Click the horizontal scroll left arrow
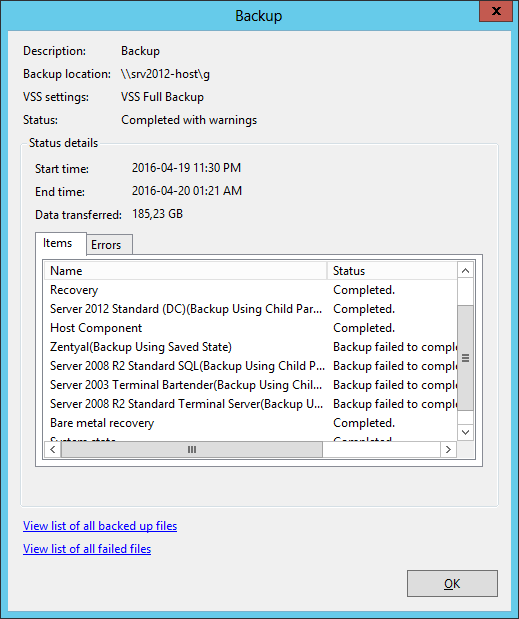This screenshot has width=519, height=619. 52,449
